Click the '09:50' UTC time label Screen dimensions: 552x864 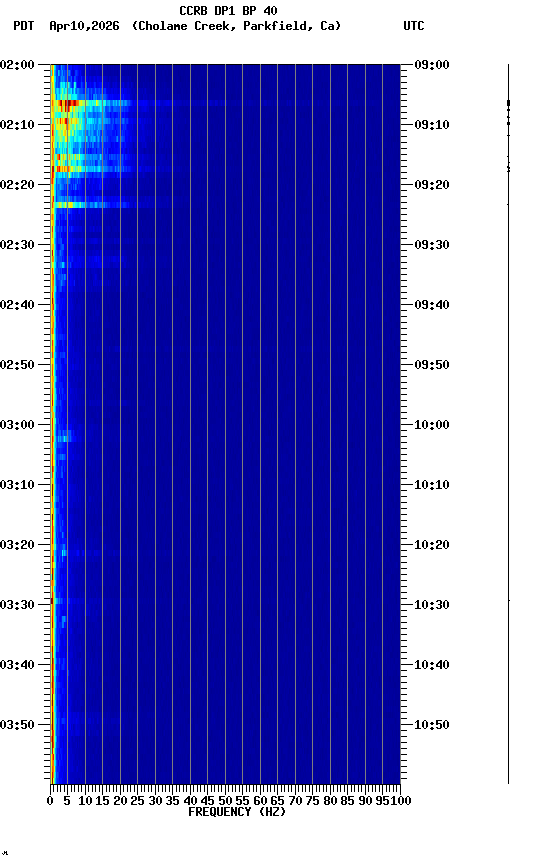point(432,365)
